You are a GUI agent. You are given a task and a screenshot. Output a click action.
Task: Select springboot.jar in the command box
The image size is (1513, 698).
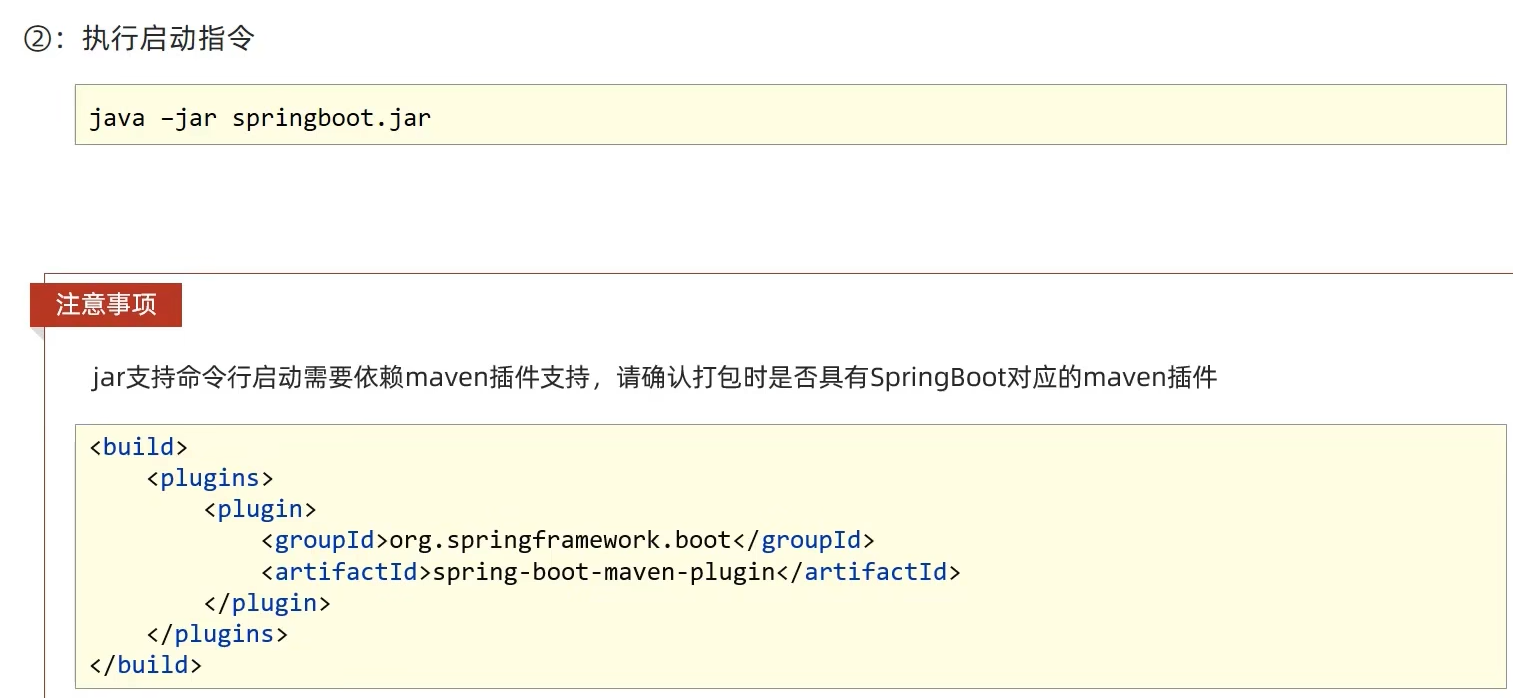pos(331,118)
